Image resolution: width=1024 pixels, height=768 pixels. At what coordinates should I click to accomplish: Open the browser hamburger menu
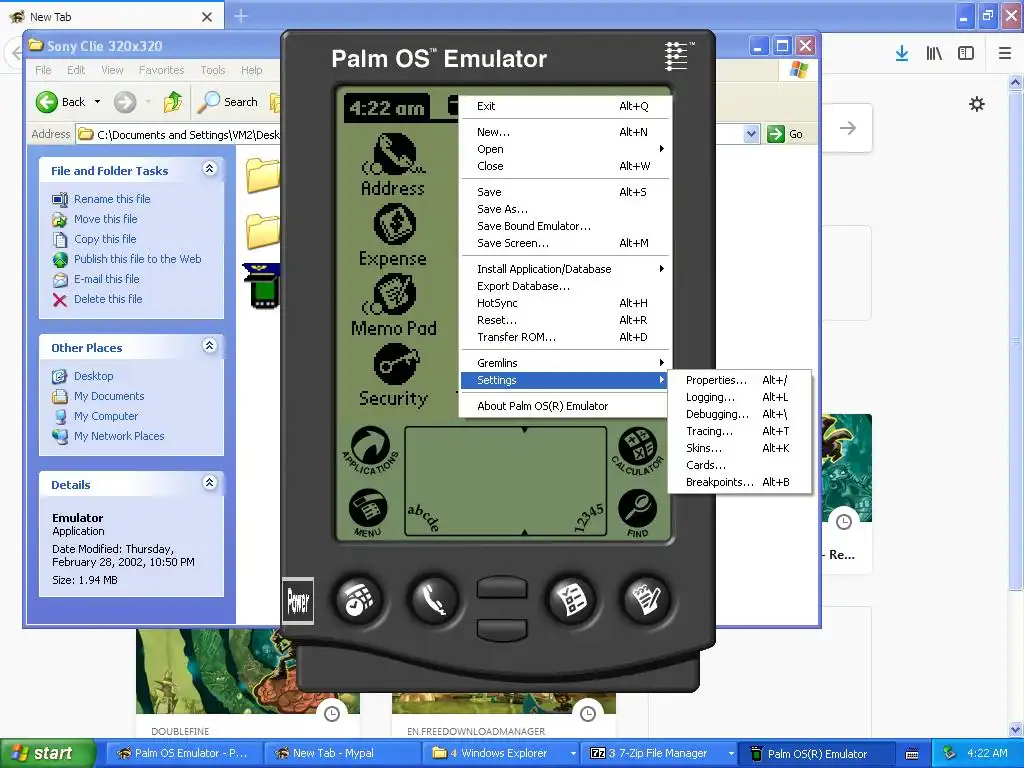click(x=1004, y=54)
